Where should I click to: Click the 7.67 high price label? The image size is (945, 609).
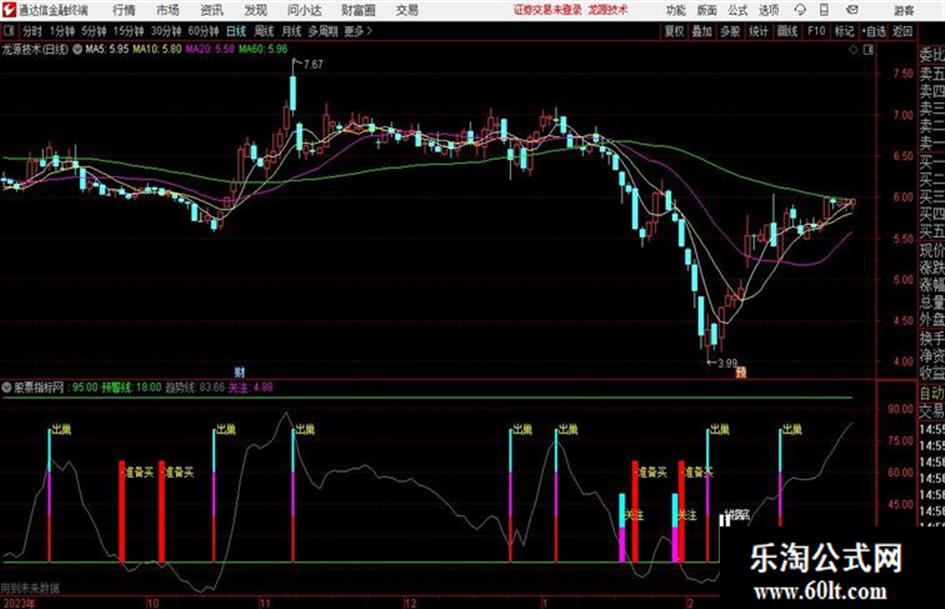pyautogui.click(x=313, y=64)
